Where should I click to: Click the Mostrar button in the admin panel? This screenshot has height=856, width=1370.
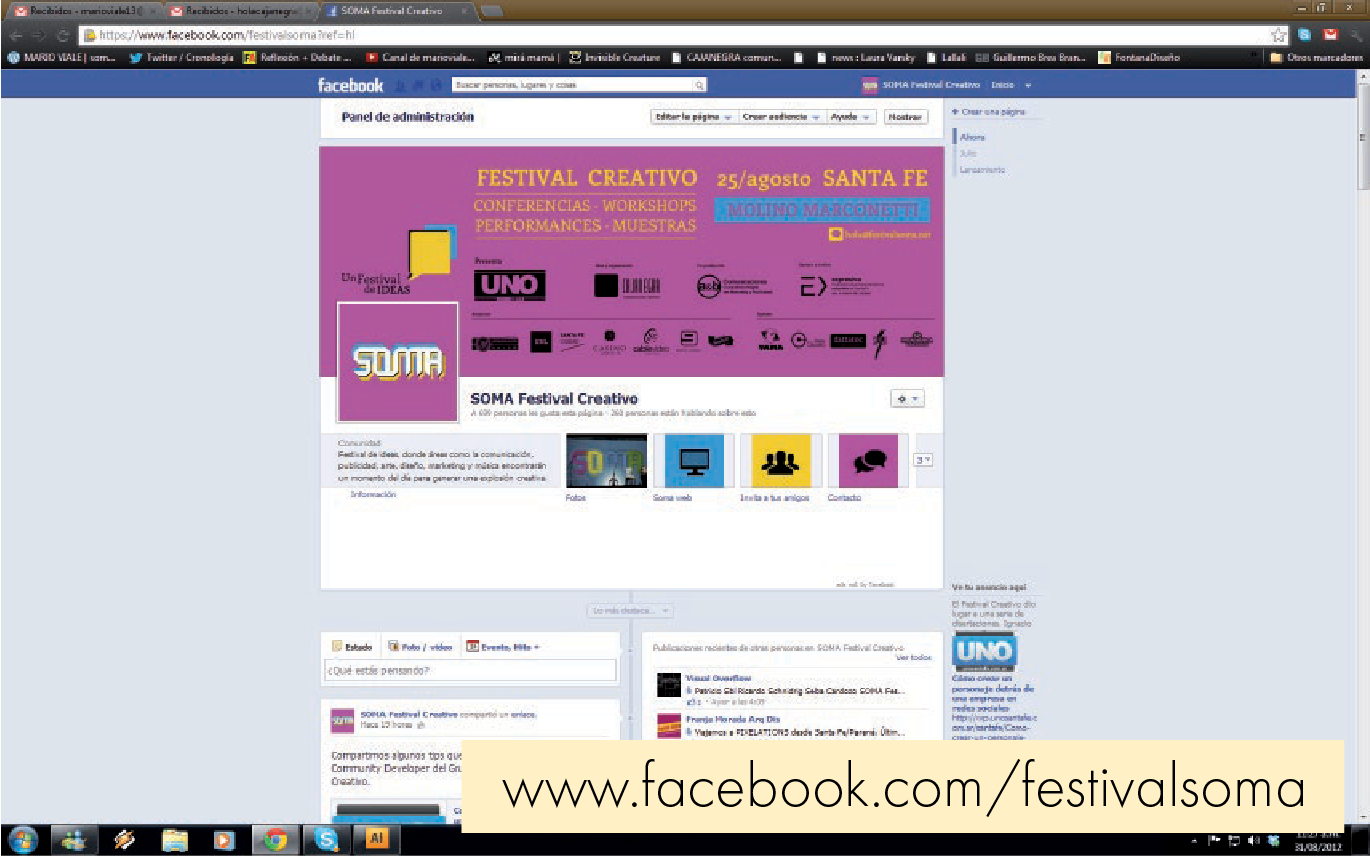tap(905, 117)
